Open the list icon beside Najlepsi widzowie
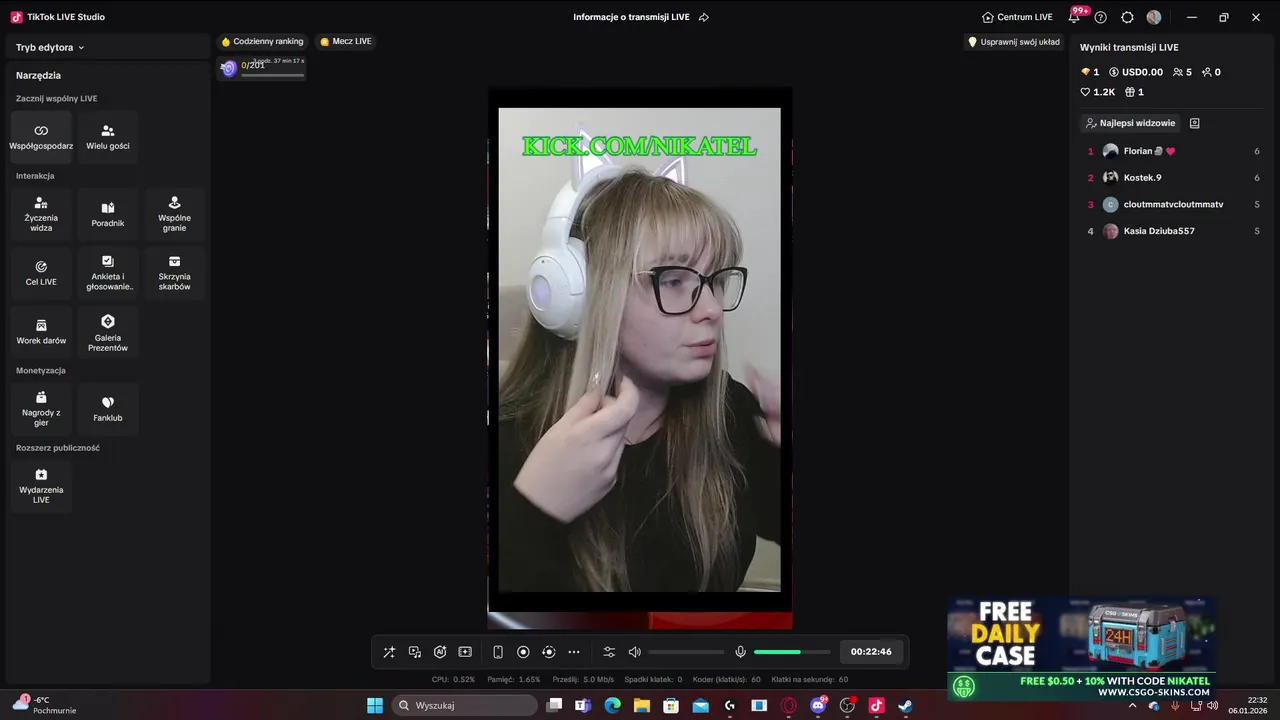The image size is (1280, 720). [x=1195, y=123]
